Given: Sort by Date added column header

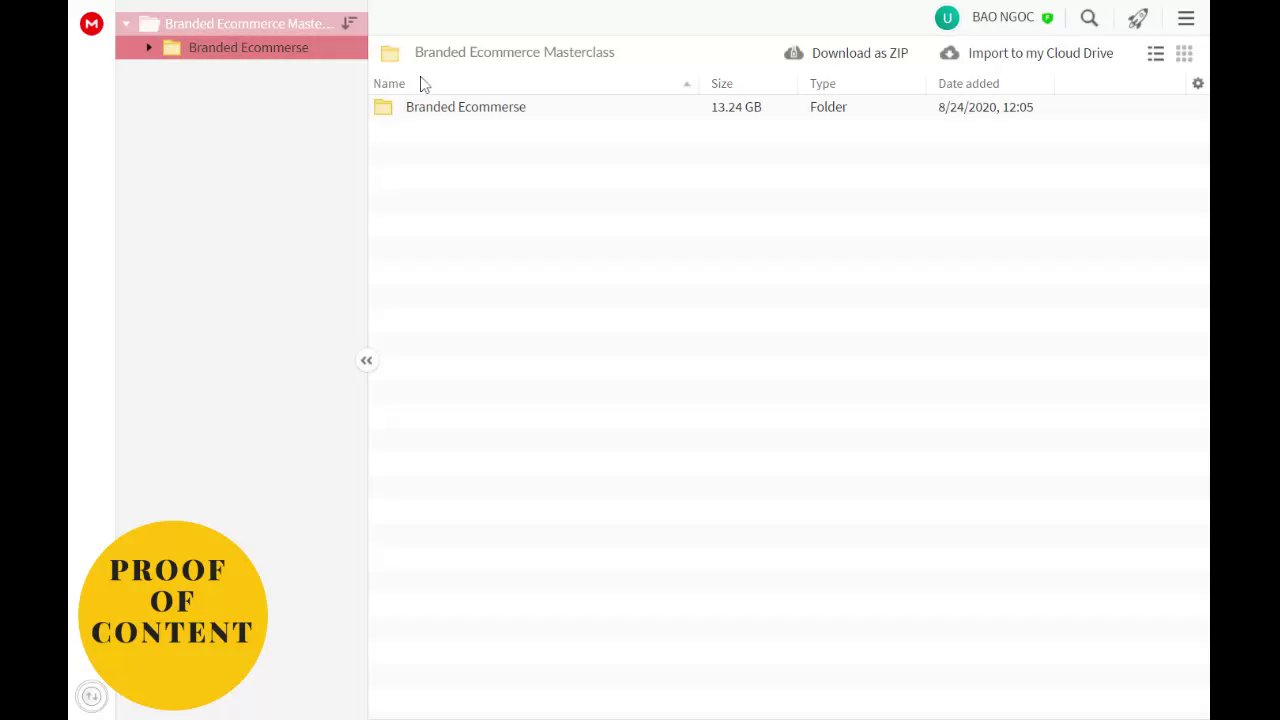Looking at the screenshot, I should tap(969, 84).
